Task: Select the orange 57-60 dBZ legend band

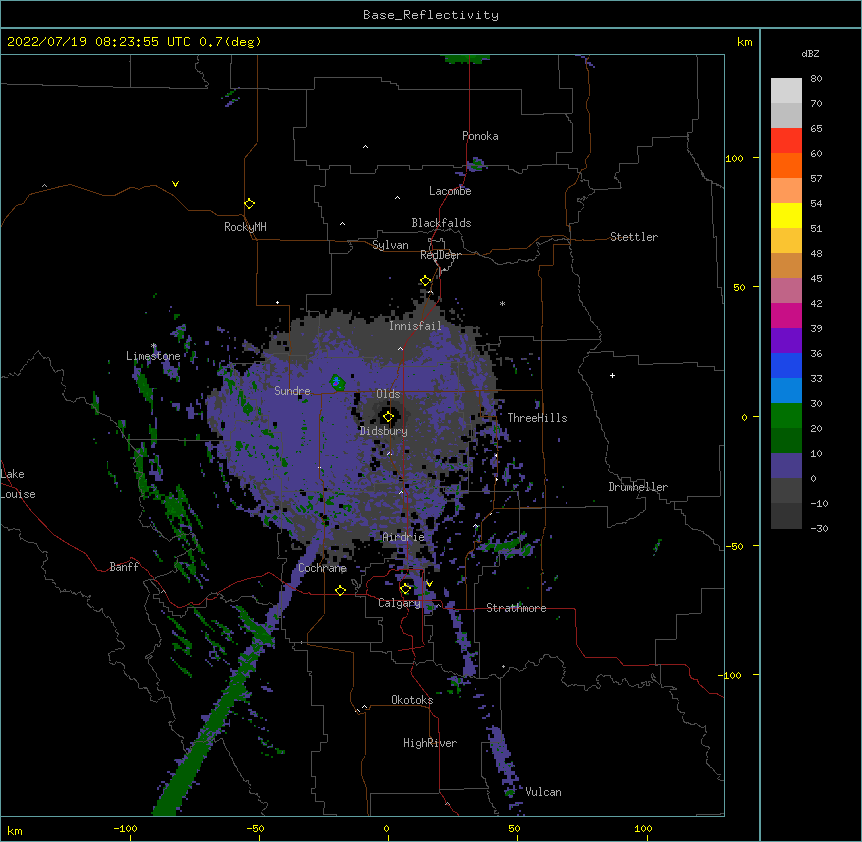Action: click(x=786, y=165)
